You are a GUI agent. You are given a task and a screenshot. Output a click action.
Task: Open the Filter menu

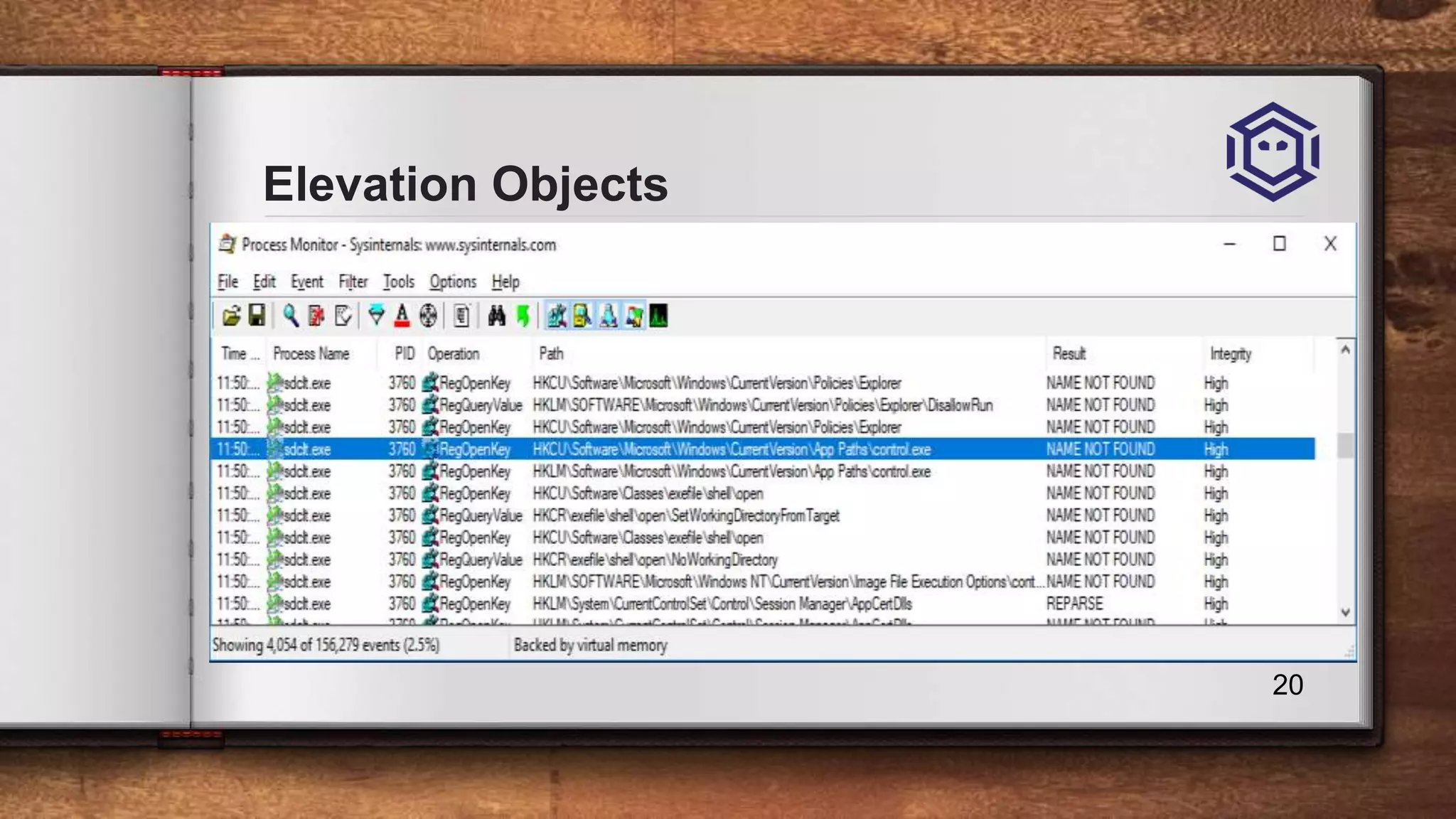pos(353,282)
